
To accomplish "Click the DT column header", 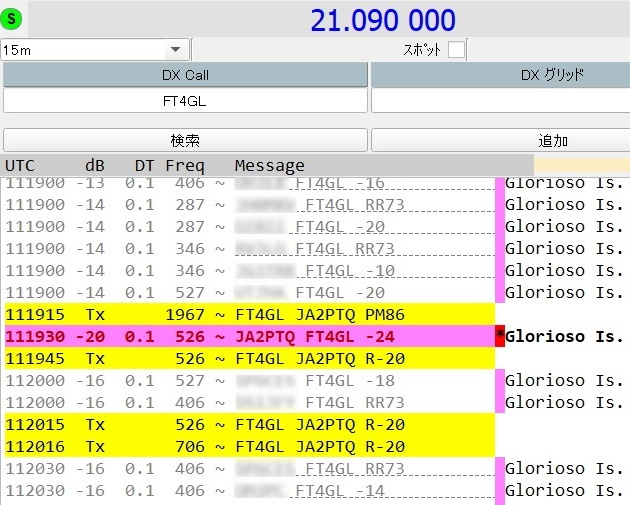I will tap(144, 166).
